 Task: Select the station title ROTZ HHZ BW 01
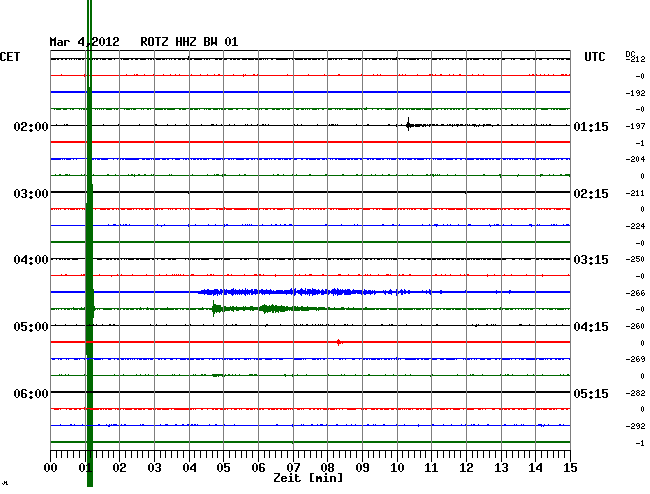[189, 42]
